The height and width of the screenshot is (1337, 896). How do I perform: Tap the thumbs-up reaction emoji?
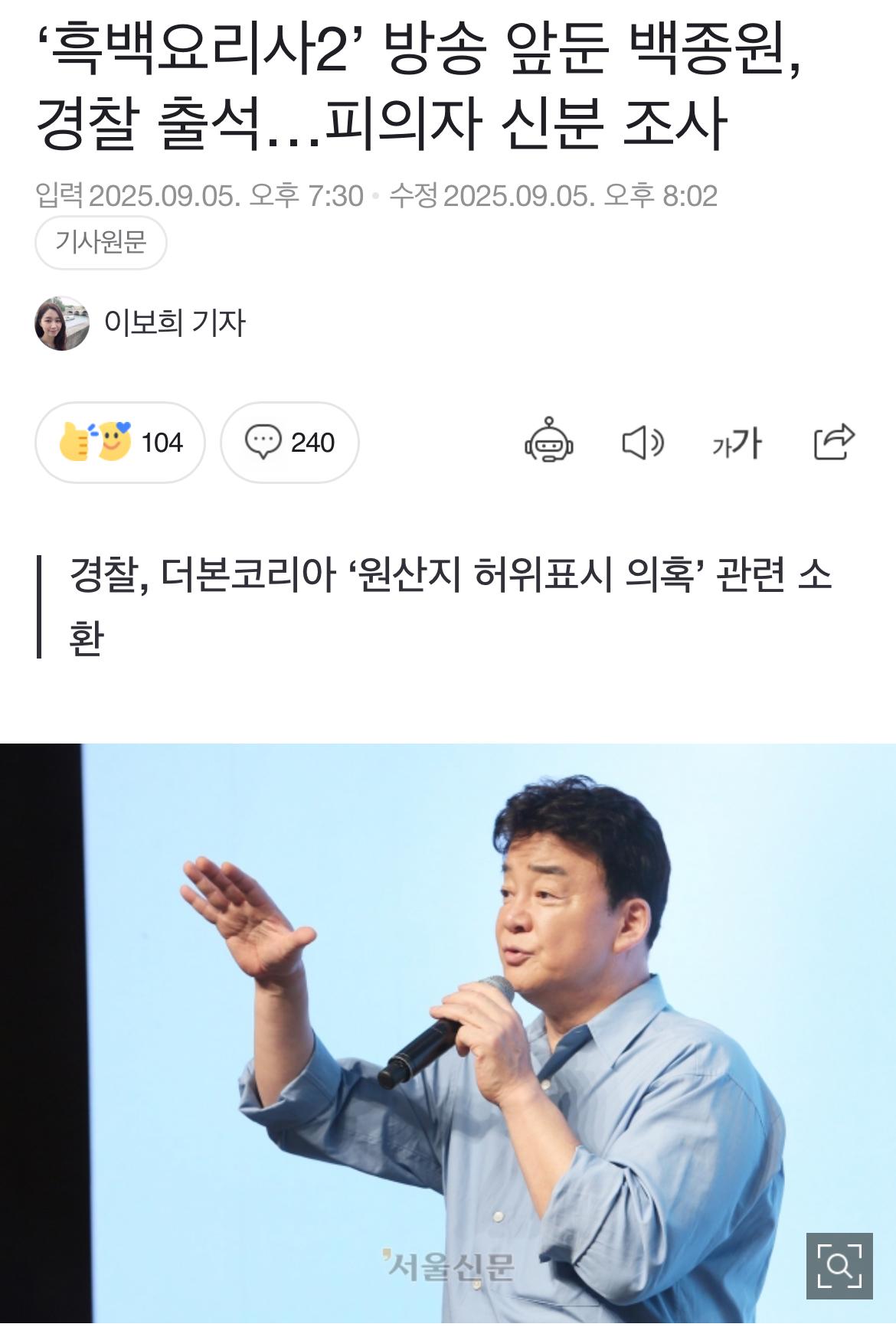(x=74, y=442)
